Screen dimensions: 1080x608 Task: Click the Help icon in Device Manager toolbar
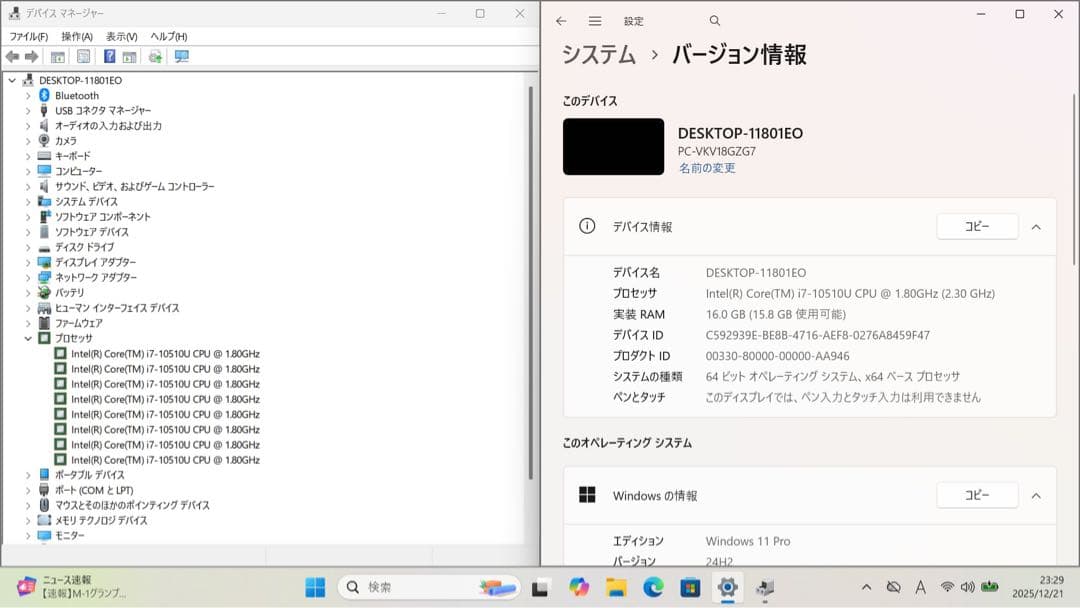(x=110, y=57)
